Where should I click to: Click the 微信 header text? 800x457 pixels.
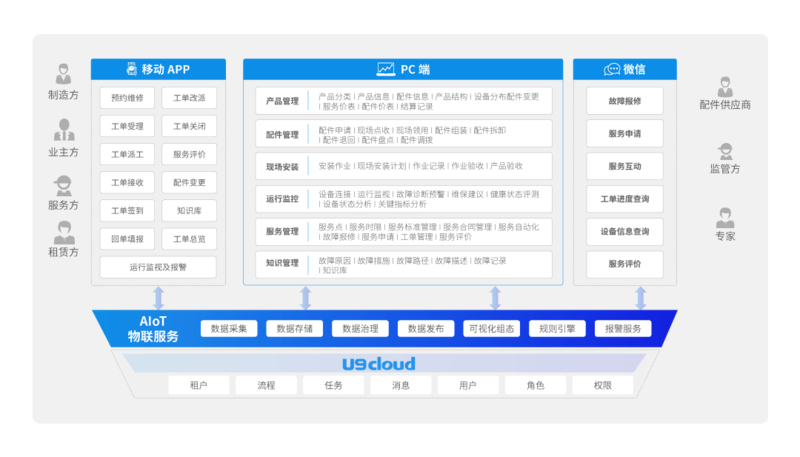pos(635,69)
